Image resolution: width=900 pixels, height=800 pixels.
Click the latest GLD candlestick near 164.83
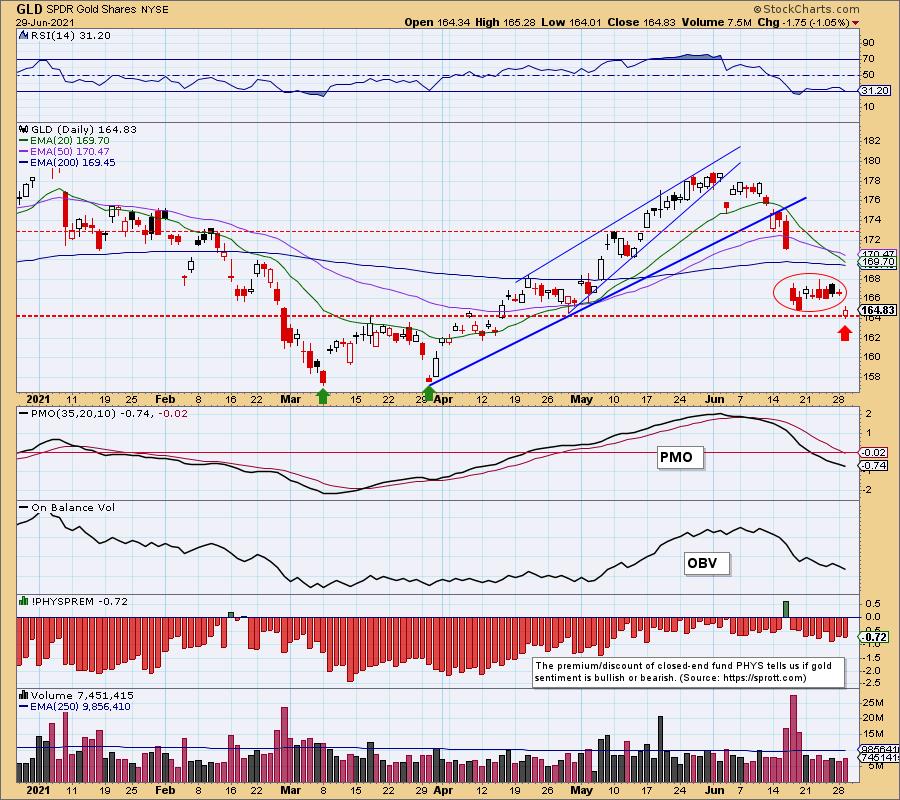[x=845, y=312]
